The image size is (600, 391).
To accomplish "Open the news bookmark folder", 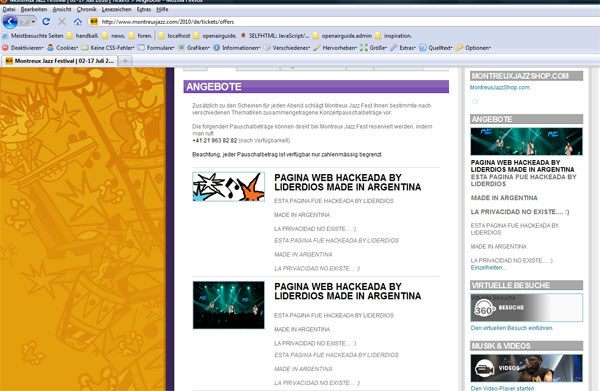I will tap(114, 36).
